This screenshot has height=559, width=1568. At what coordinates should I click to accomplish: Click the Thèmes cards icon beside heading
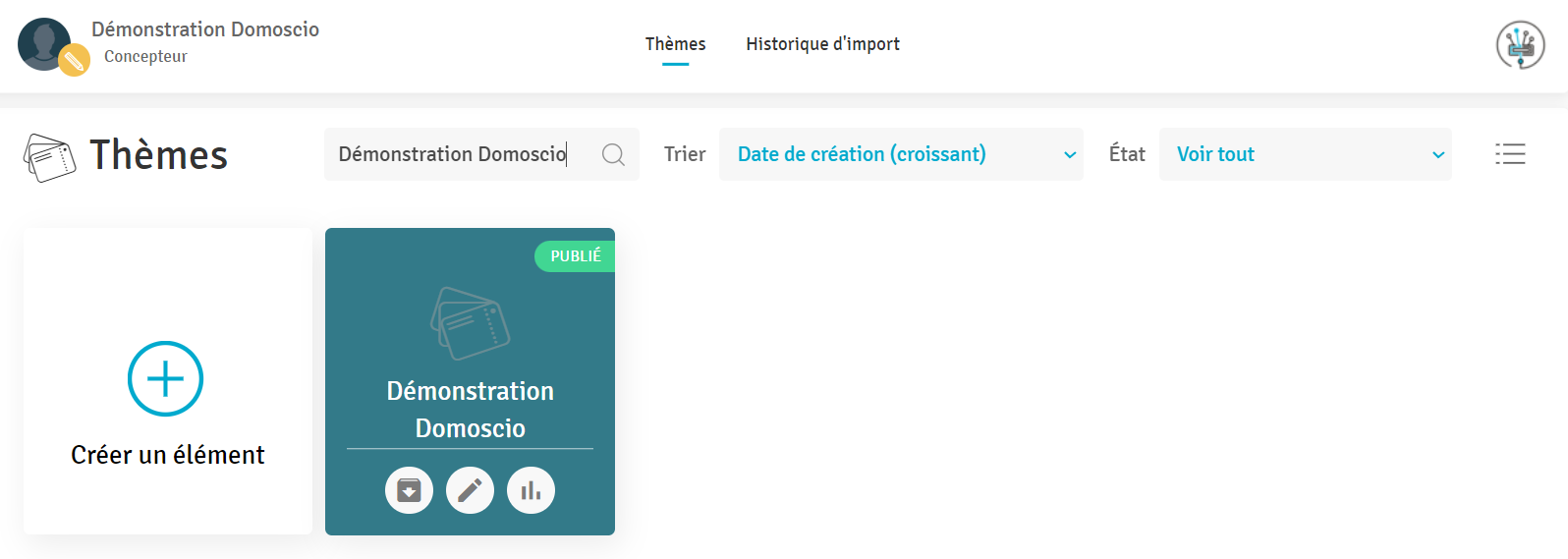click(x=49, y=157)
